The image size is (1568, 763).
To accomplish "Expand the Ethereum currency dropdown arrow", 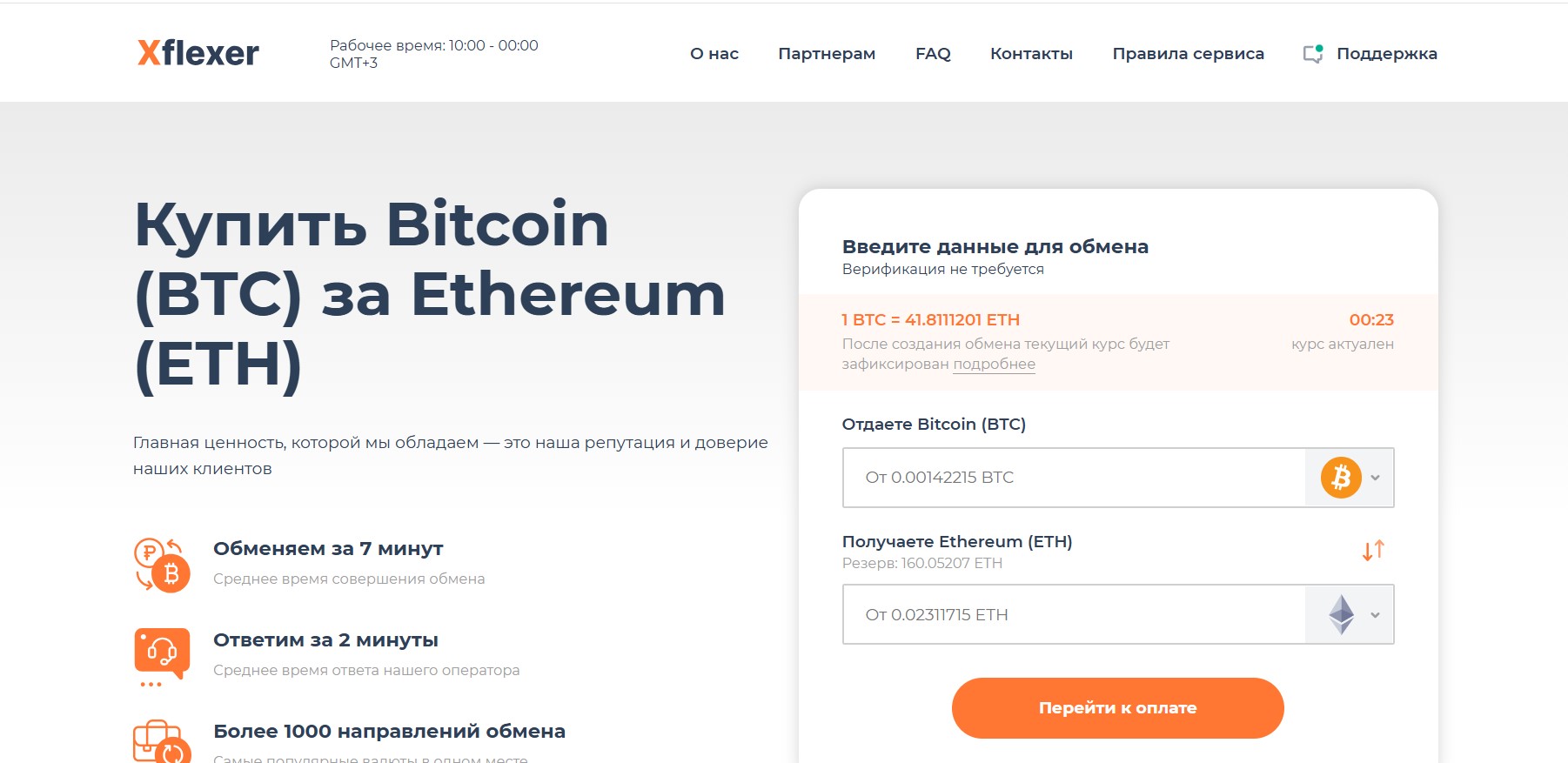I will [1376, 615].
